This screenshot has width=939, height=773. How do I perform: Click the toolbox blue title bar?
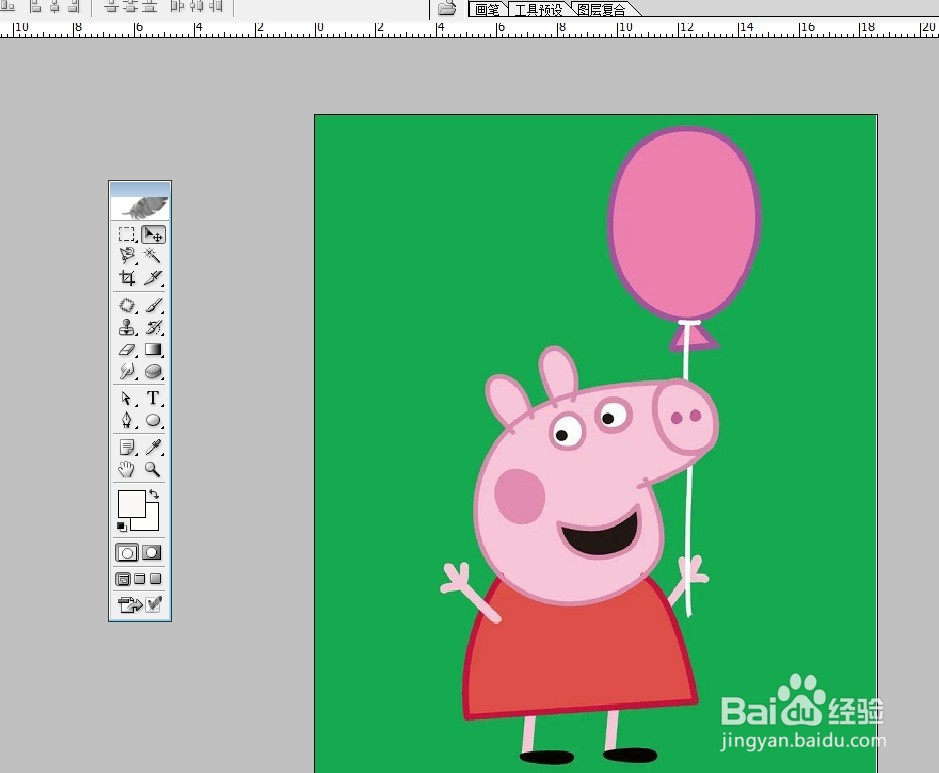140,189
